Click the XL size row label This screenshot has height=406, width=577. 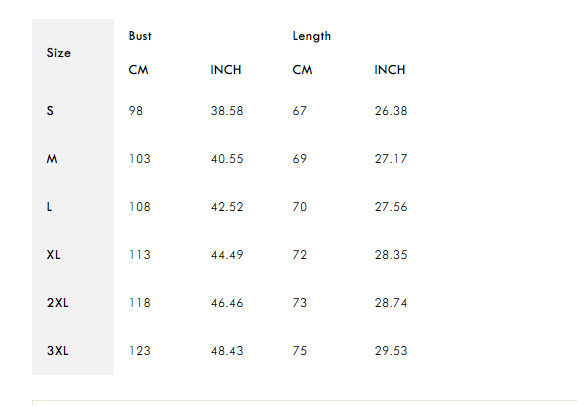[x=53, y=255]
